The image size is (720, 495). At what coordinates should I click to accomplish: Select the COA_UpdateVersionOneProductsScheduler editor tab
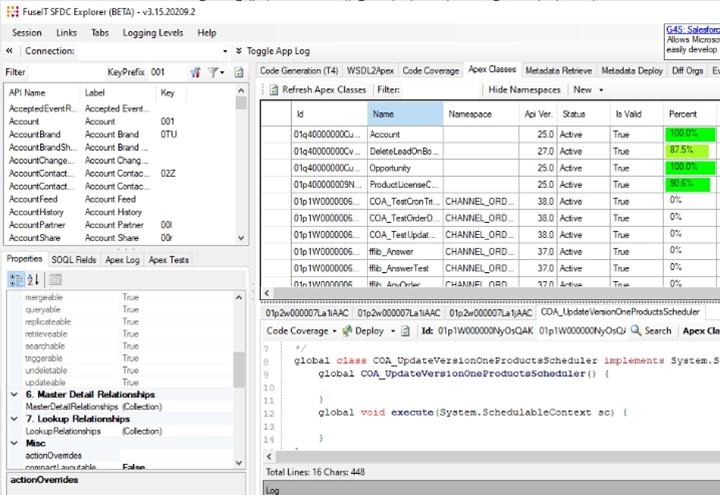[620, 312]
